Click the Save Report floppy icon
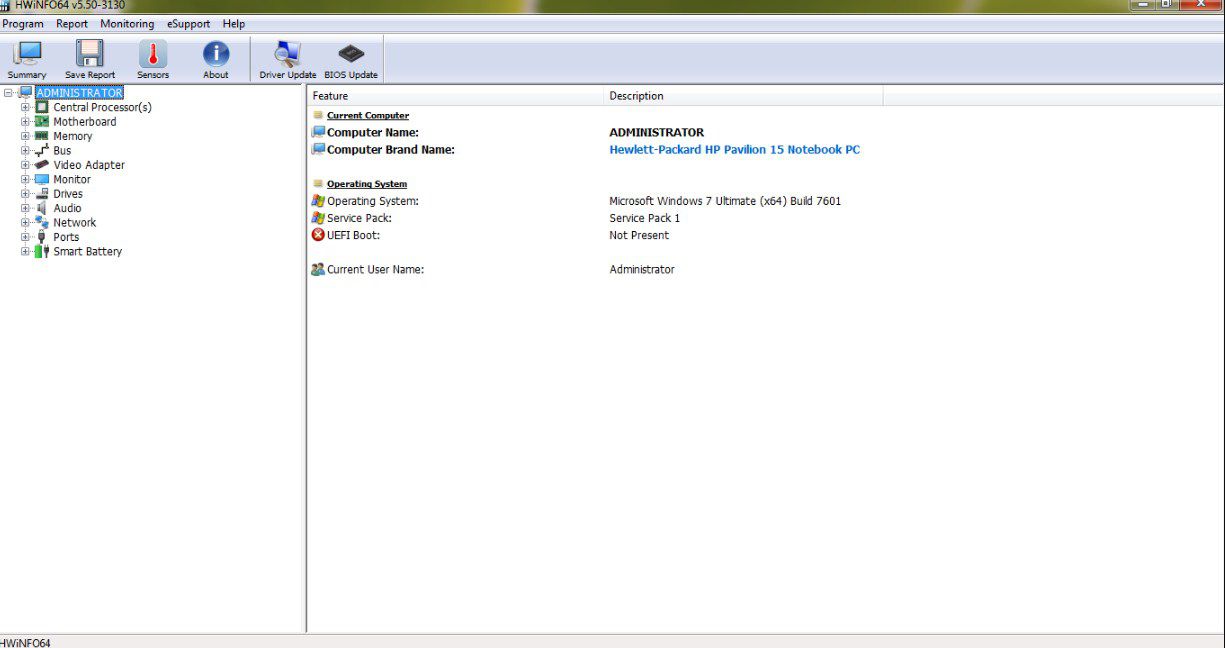The height and width of the screenshot is (648, 1225). click(x=90, y=59)
